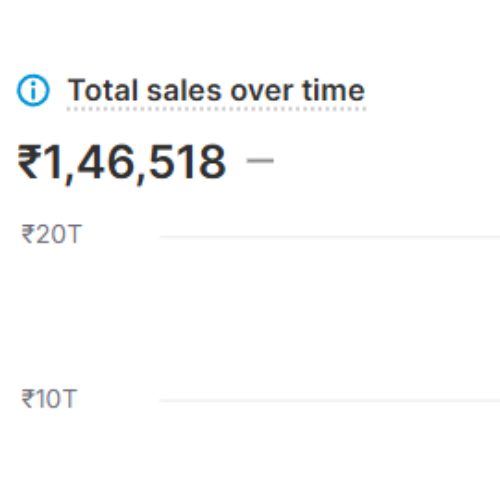
Task: Click the word "Total" in the title
Action: pyautogui.click(x=103, y=90)
